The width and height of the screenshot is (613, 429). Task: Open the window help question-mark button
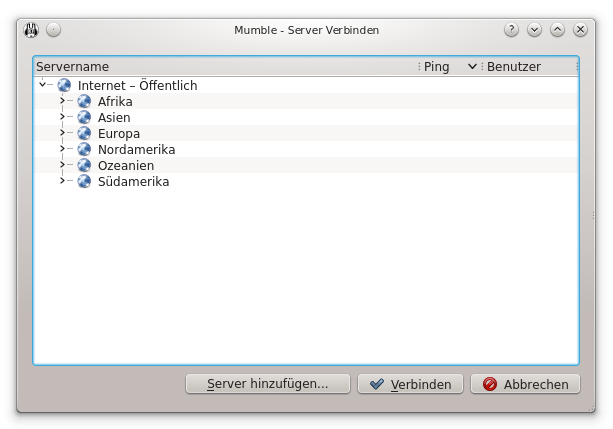point(511,30)
